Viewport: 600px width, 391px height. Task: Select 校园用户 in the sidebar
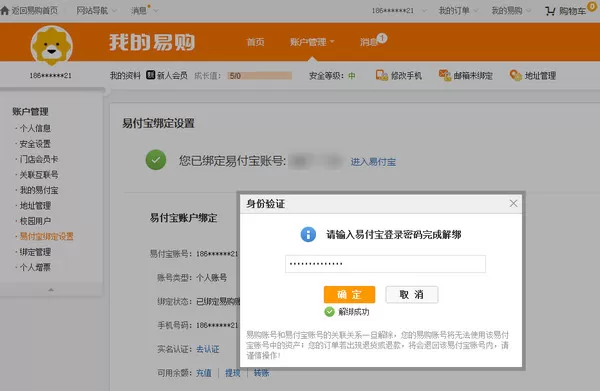point(35,221)
